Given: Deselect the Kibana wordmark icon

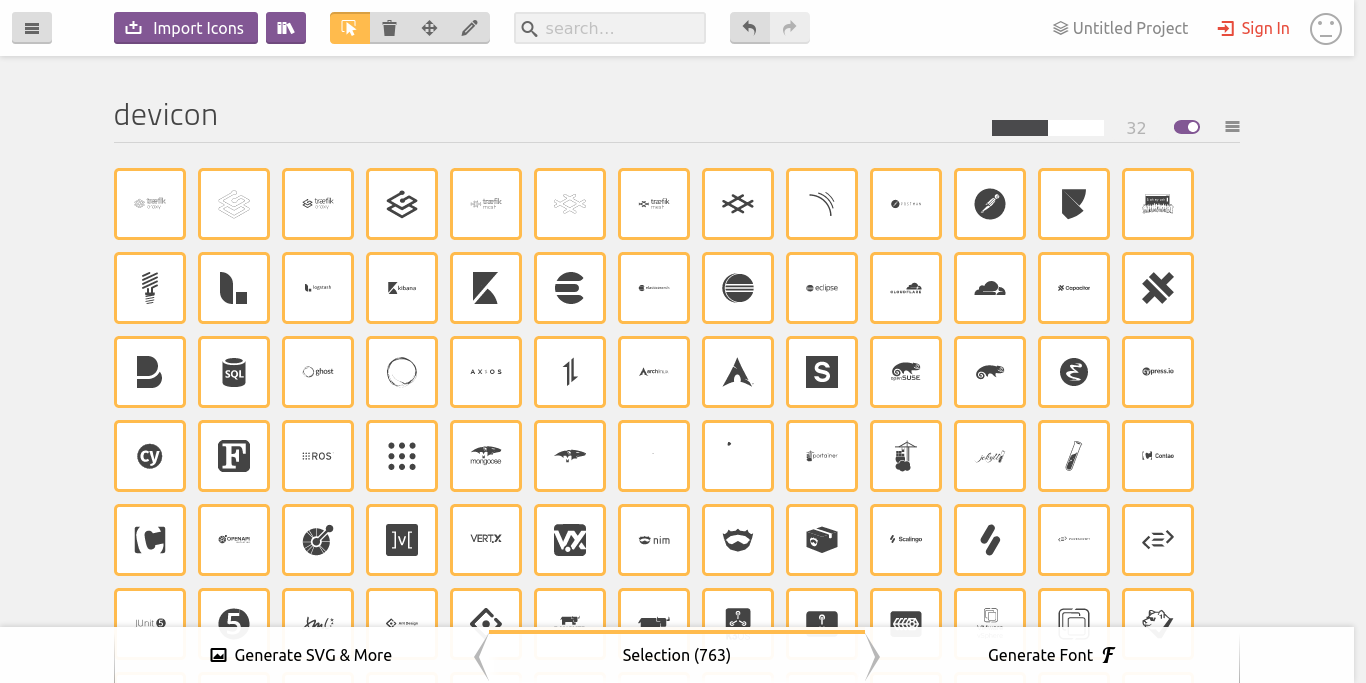Looking at the screenshot, I should click(x=402, y=288).
